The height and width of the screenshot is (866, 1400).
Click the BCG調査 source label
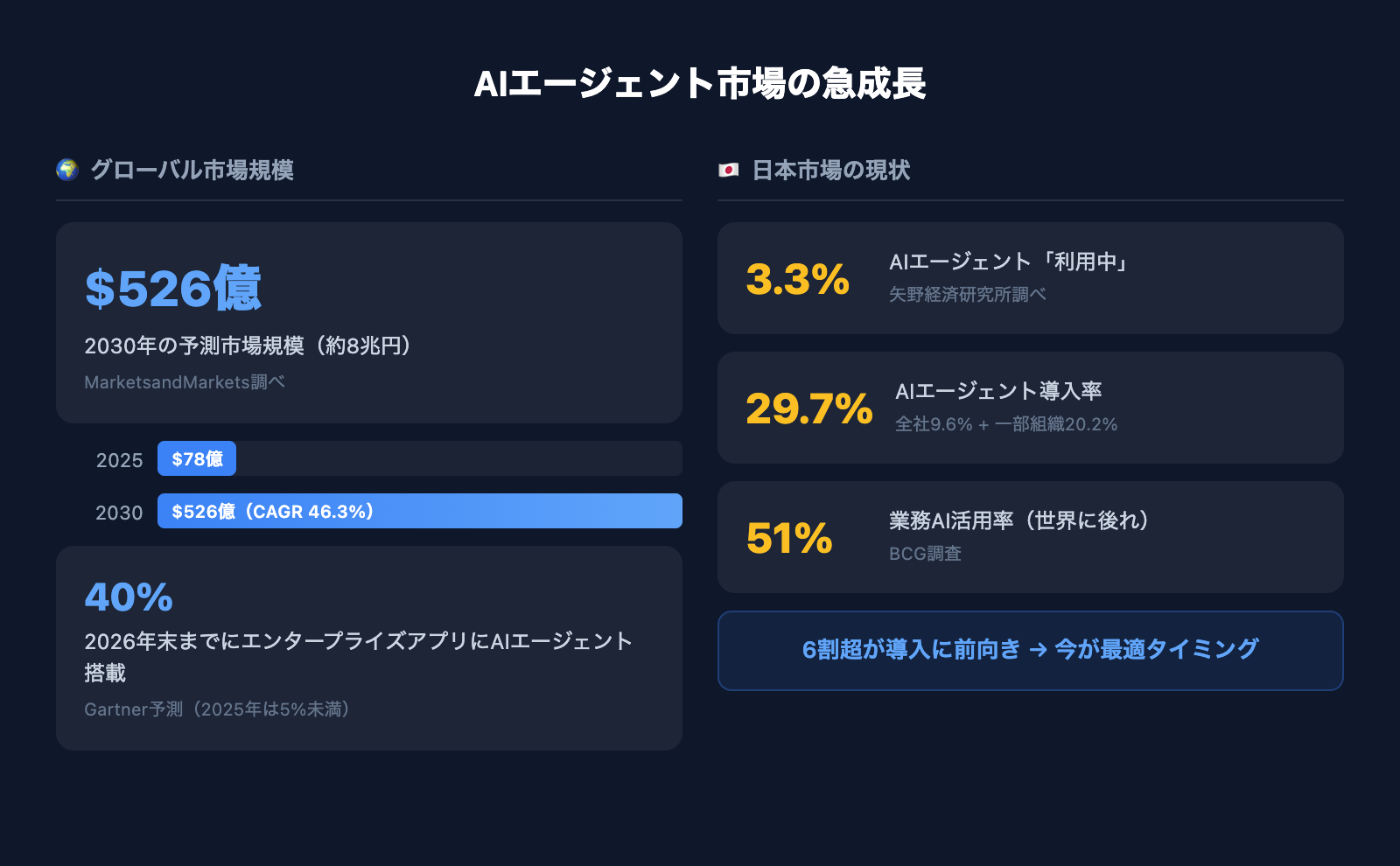pos(925,554)
